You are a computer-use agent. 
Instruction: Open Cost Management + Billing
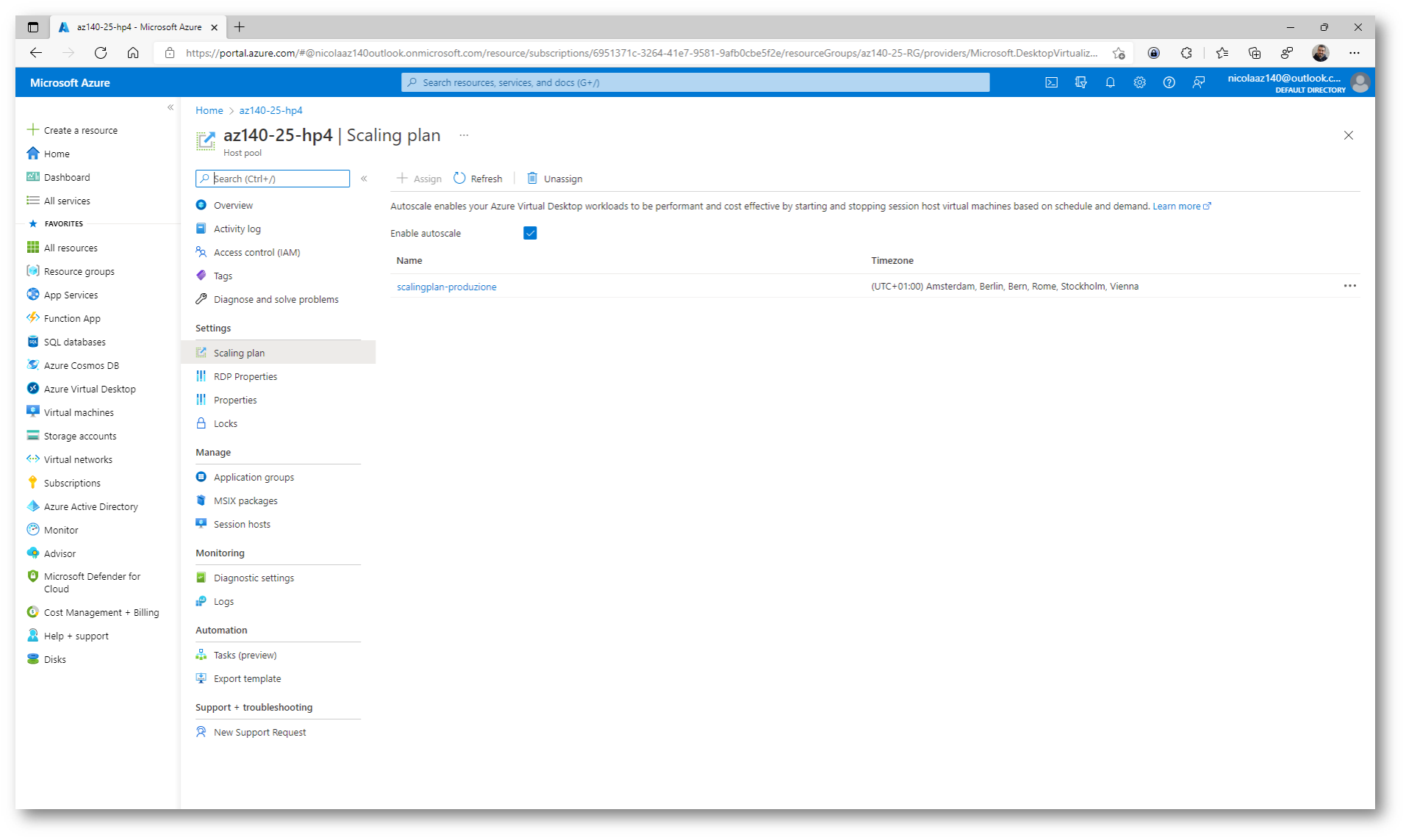(101, 612)
